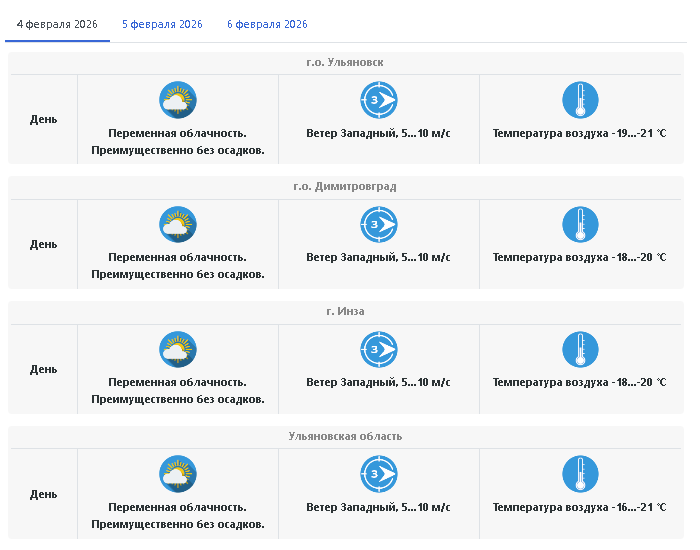The width and height of the screenshot is (700, 550).
Task: Click the thermometer icon for г.о. Ульяновск
Action: click(580, 100)
